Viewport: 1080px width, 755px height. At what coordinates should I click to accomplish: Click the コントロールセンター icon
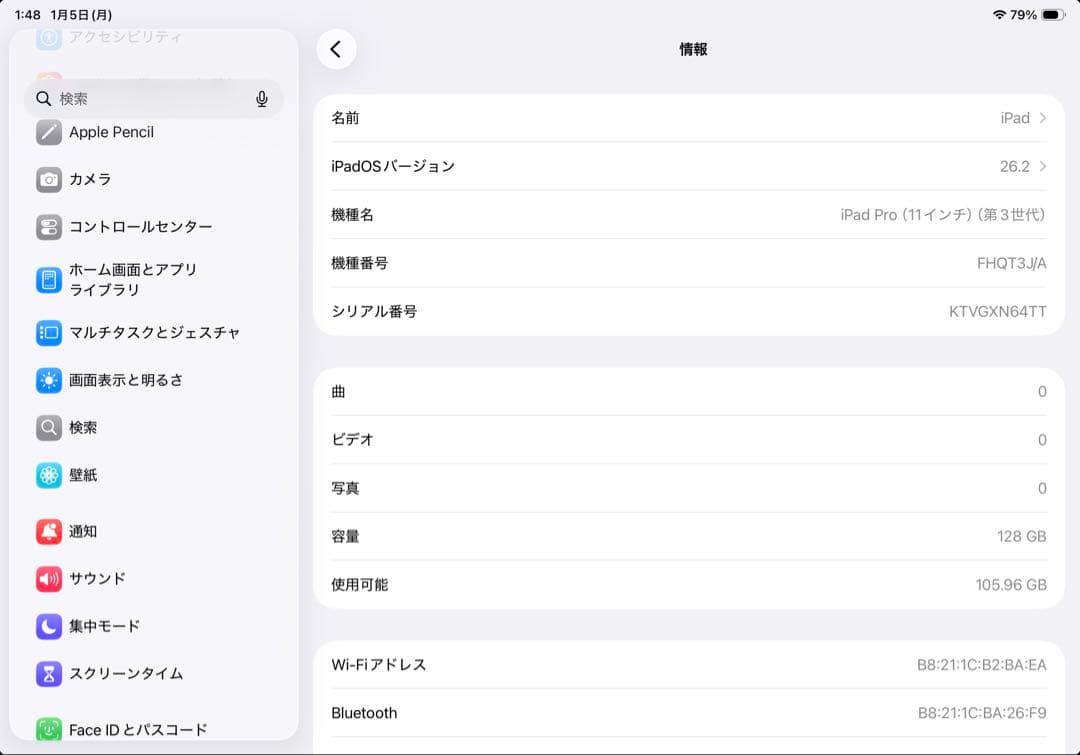48,227
